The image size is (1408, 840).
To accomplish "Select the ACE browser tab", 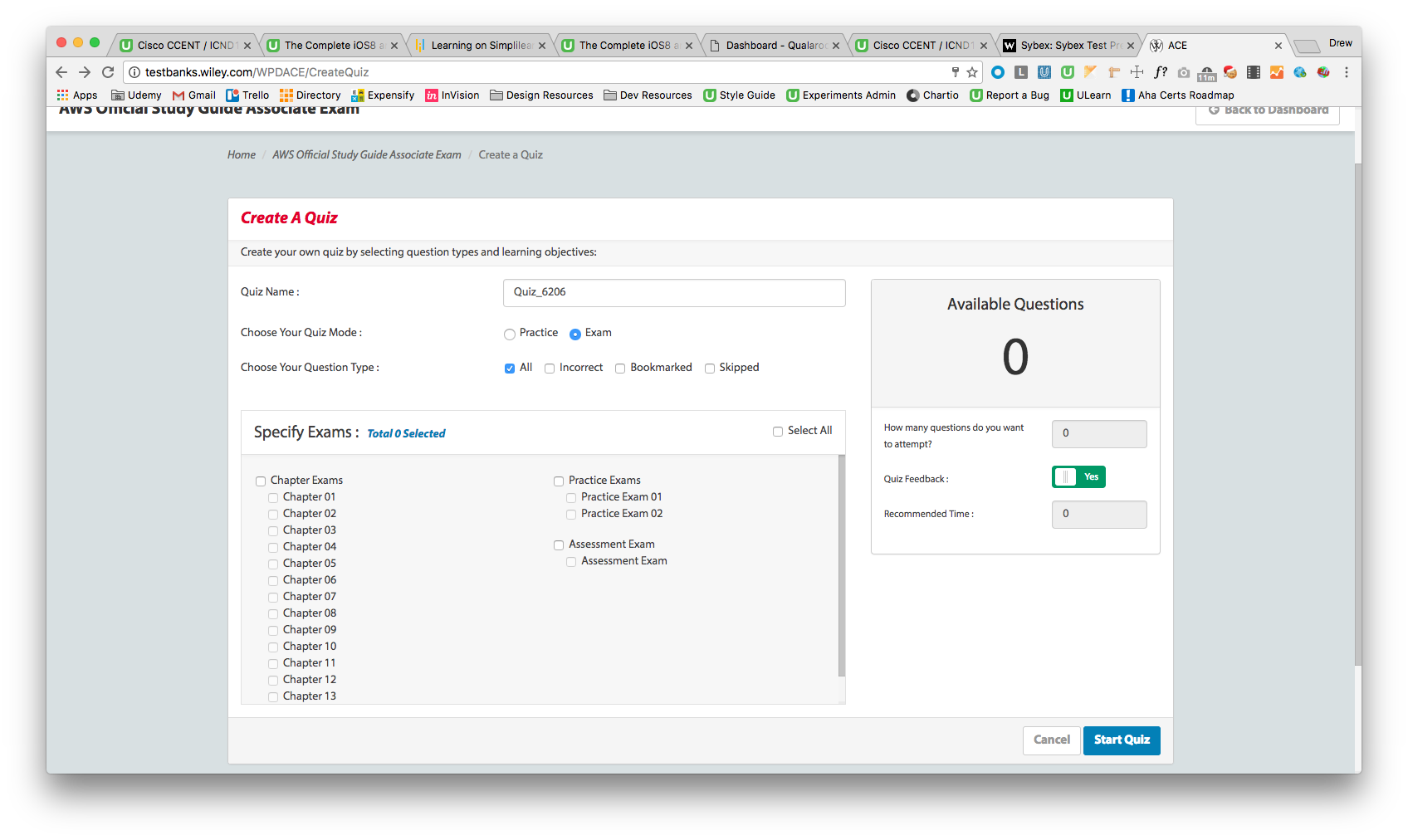I will (1215, 46).
